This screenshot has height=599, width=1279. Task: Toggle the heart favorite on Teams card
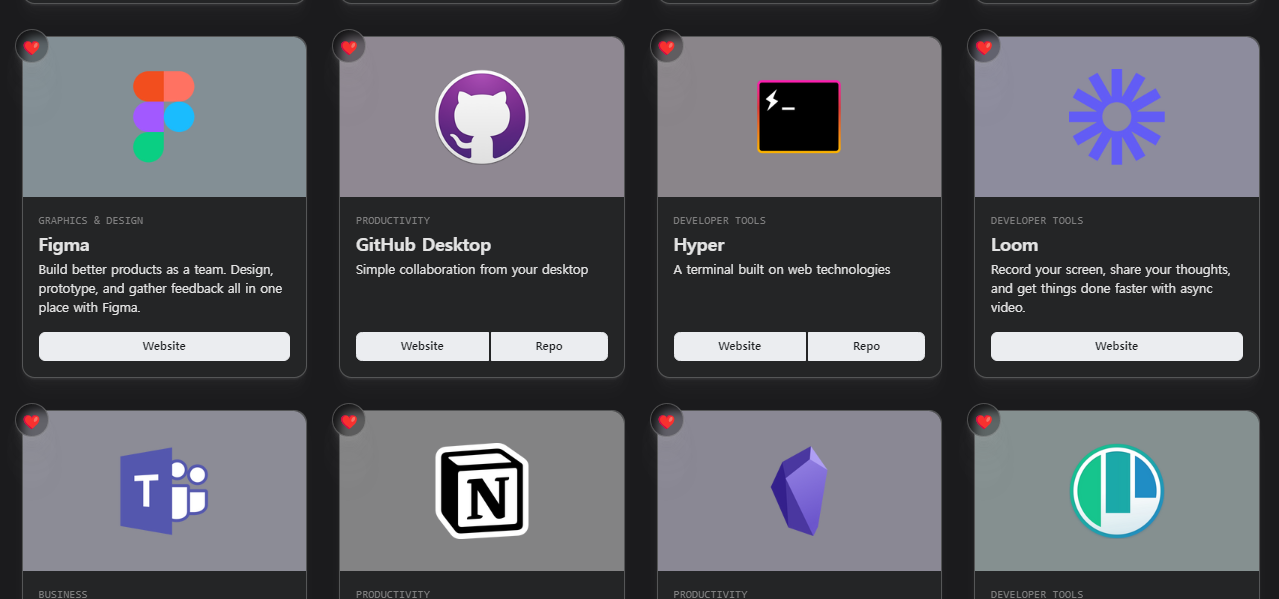(32, 420)
